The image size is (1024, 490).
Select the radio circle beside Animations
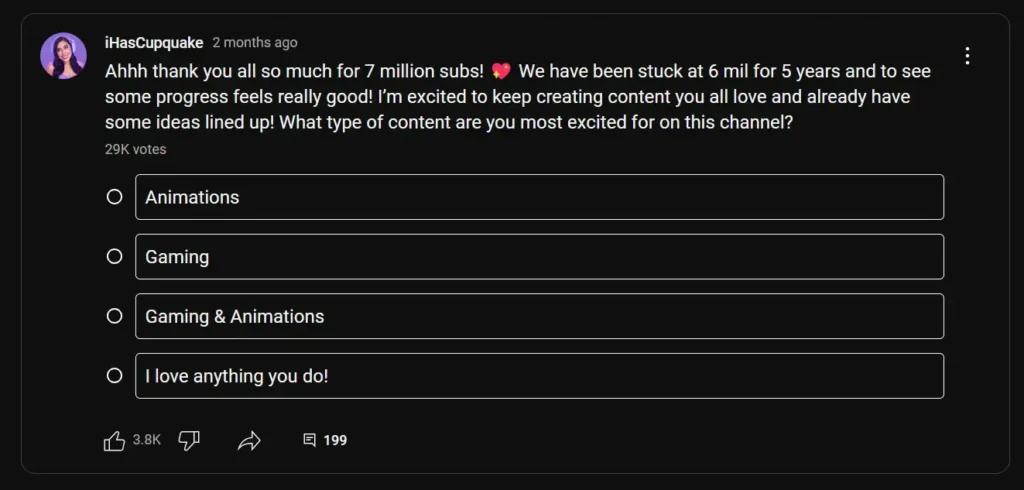115,197
